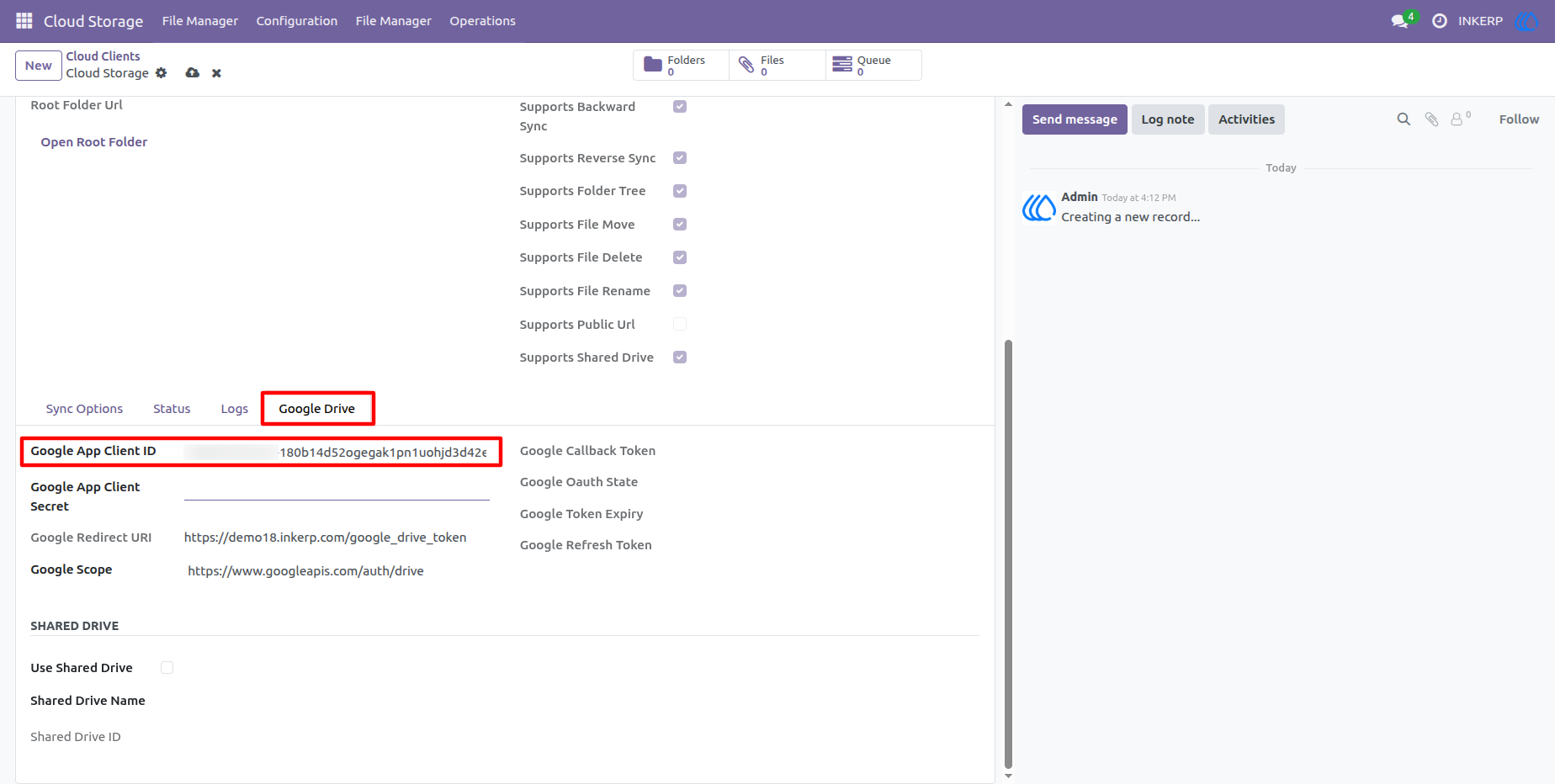
Task: Click the New button
Action: click(x=39, y=66)
